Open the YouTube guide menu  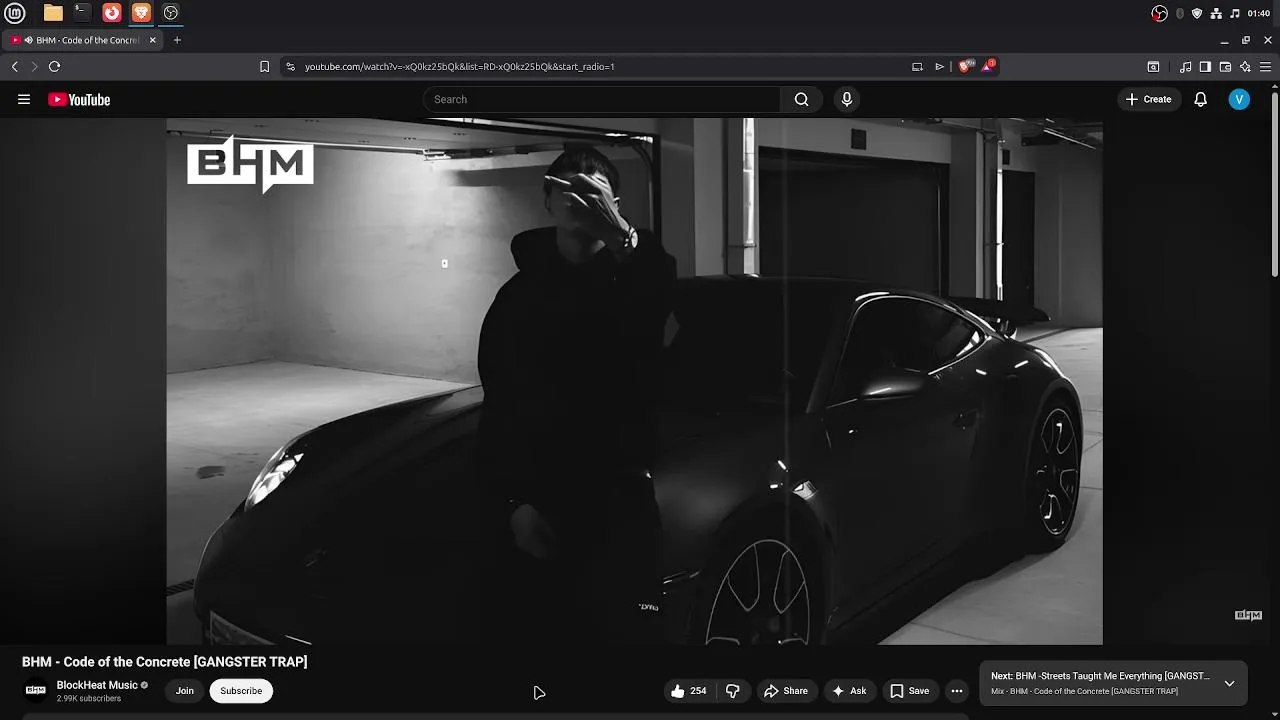coord(24,99)
